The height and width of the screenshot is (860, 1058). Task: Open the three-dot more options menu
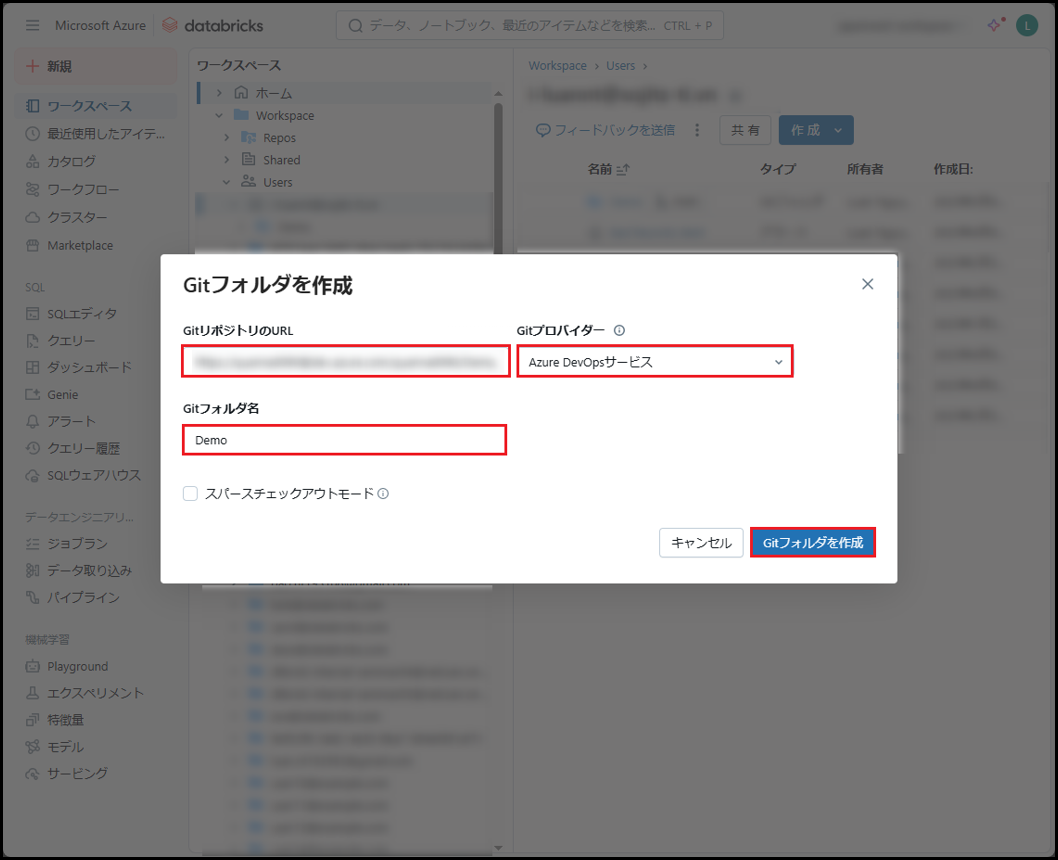pyautogui.click(x=697, y=130)
